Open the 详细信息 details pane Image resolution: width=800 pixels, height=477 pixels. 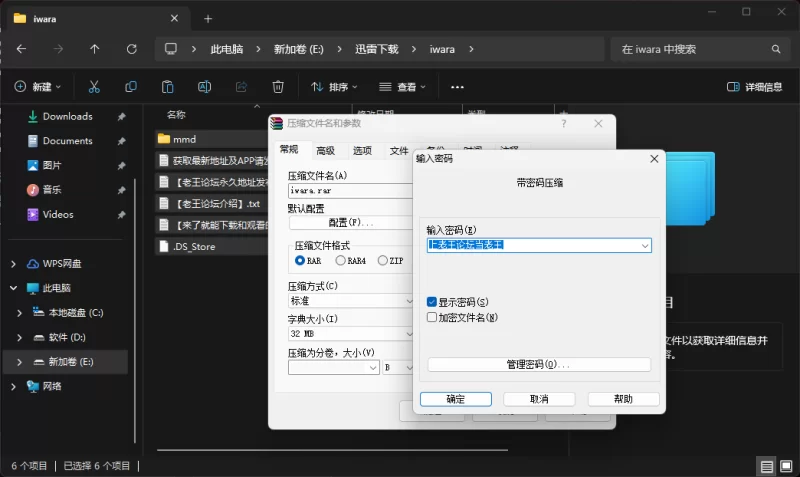[755, 87]
